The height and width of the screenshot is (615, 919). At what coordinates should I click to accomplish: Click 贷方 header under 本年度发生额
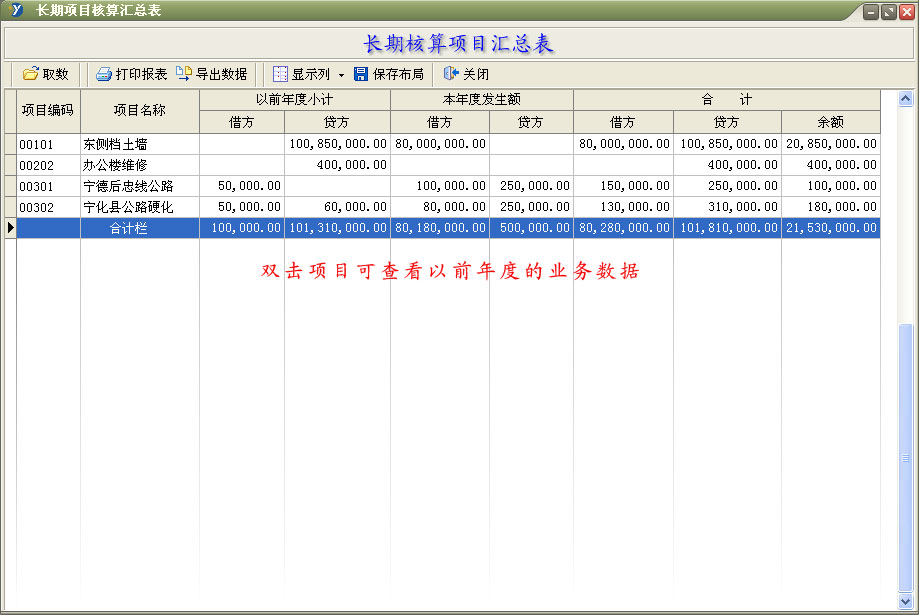pyautogui.click(x=531, y=122)
